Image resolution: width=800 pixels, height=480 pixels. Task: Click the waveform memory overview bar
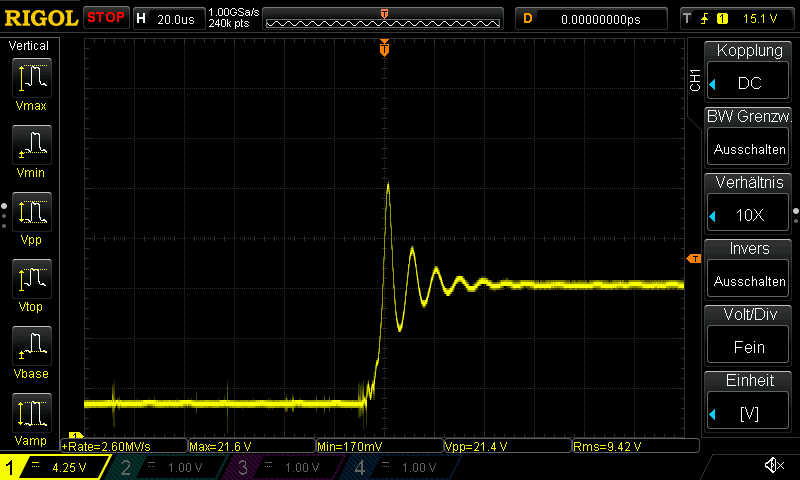[x=385, y=18]
